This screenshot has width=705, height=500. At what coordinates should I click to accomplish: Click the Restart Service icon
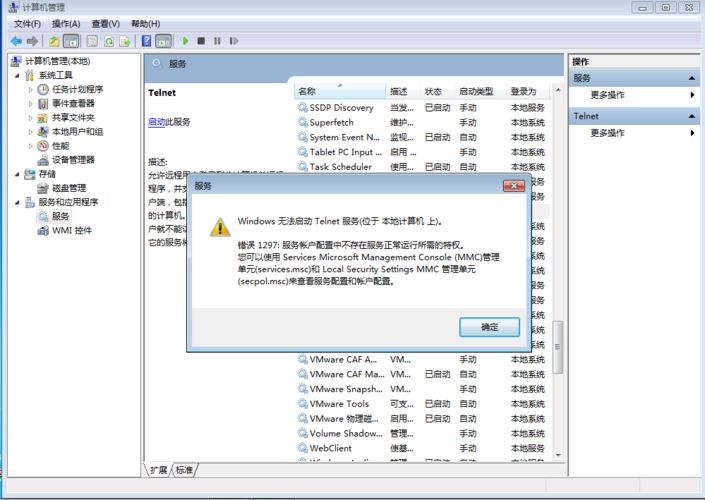[x=233, y=41]
